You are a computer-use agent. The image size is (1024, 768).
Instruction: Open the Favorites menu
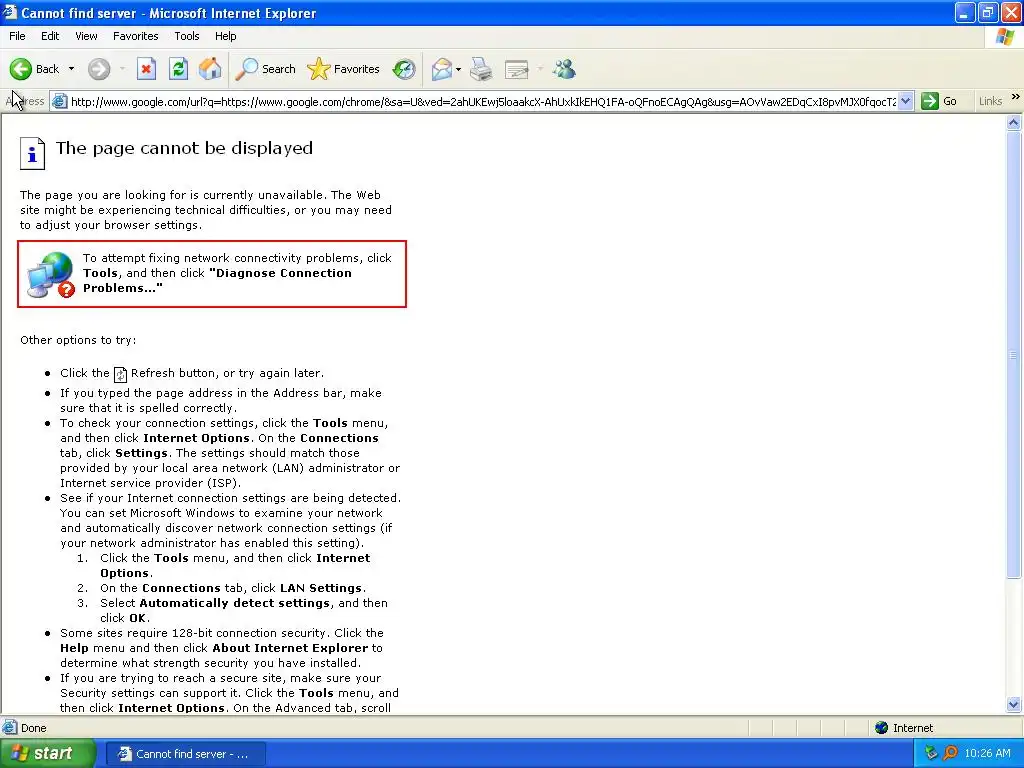135,36
